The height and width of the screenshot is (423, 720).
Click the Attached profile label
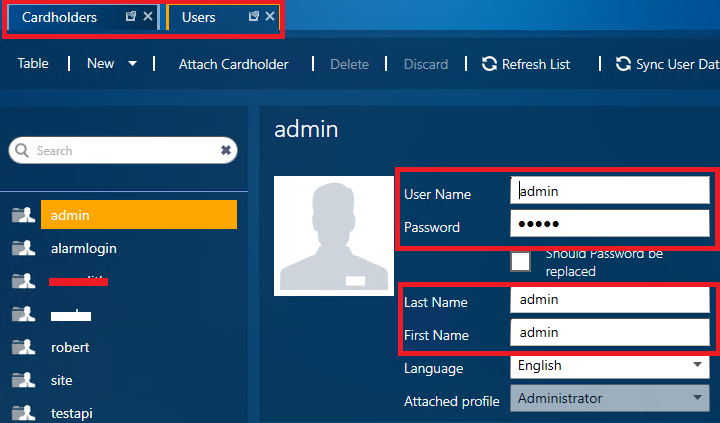pos(451,401)
